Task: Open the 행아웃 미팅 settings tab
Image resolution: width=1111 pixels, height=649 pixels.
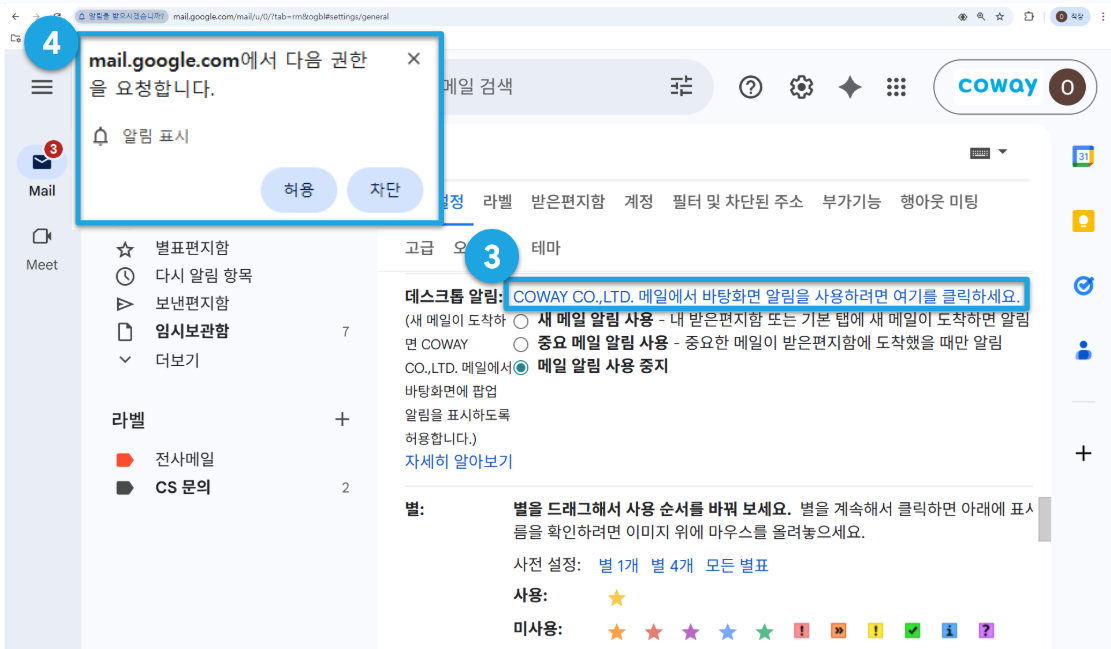Action: (939, 202)
